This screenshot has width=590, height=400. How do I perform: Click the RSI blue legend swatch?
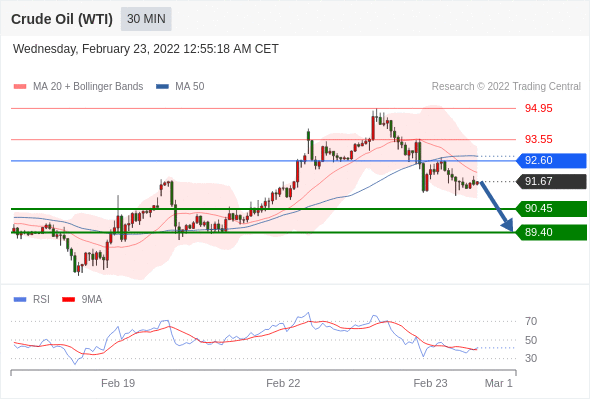click(x=20, y=300)
